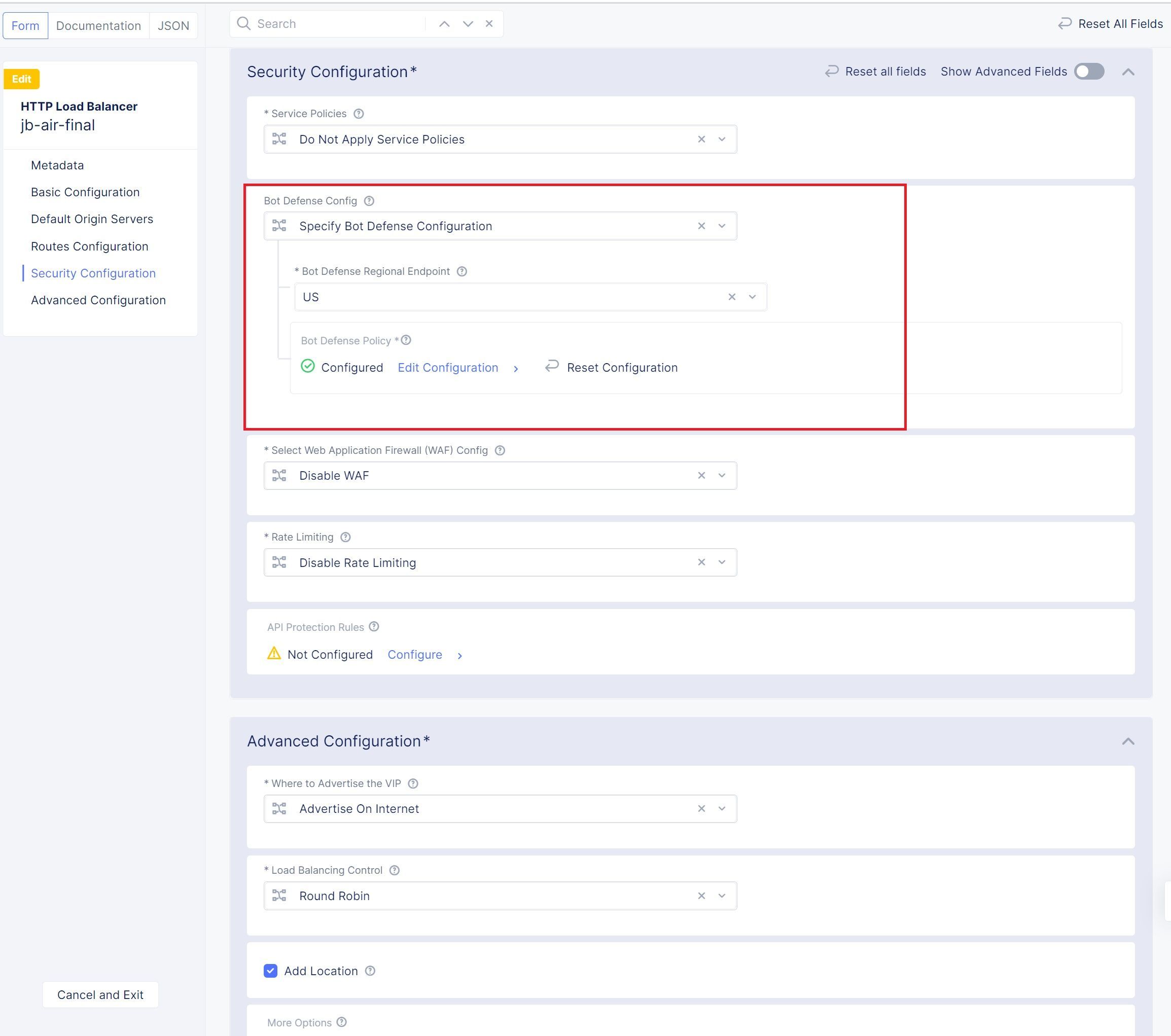1171x1036 pixels.
Task: Click Reset Configuration icon for Bot Defense Policy
Action: pos(552,367)
